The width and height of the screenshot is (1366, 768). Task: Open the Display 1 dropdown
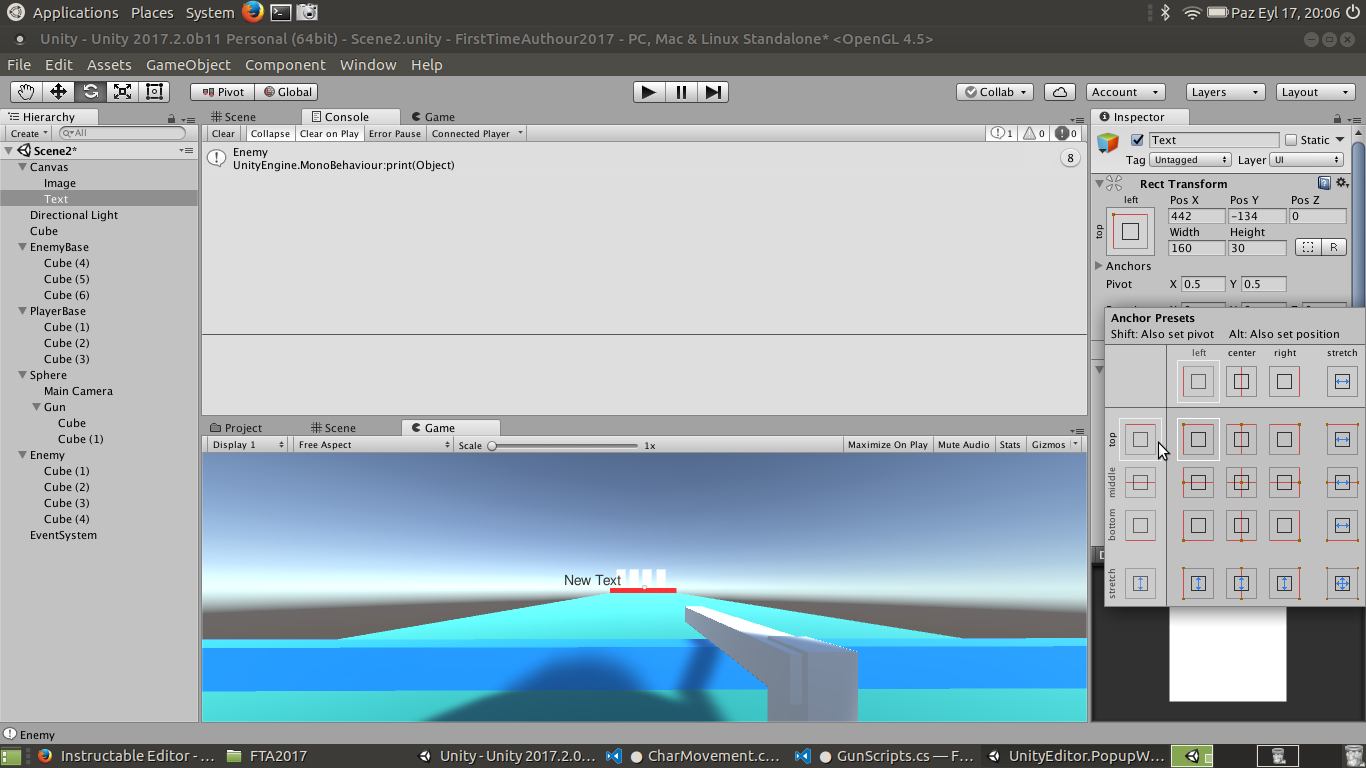coord(248,444)
